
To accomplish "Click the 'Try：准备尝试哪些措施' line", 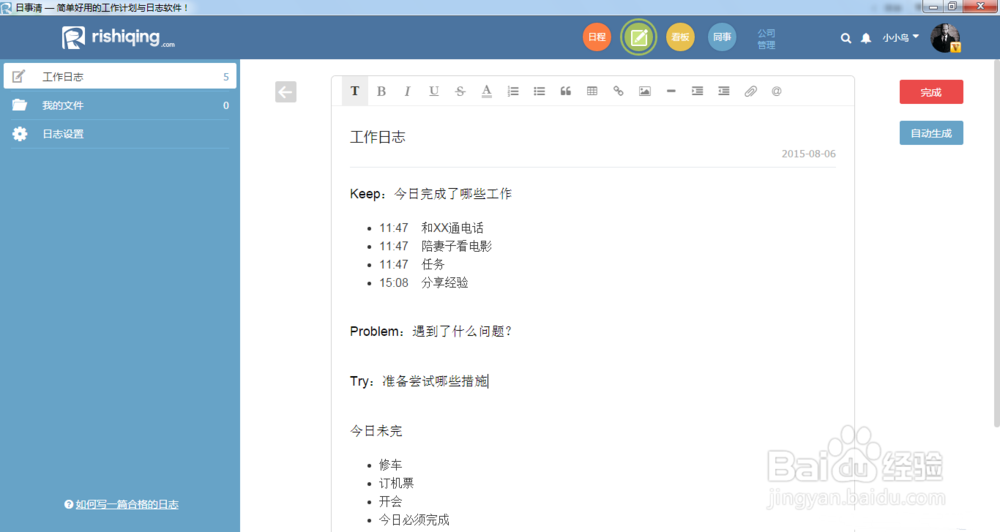I will click(419, 381).
